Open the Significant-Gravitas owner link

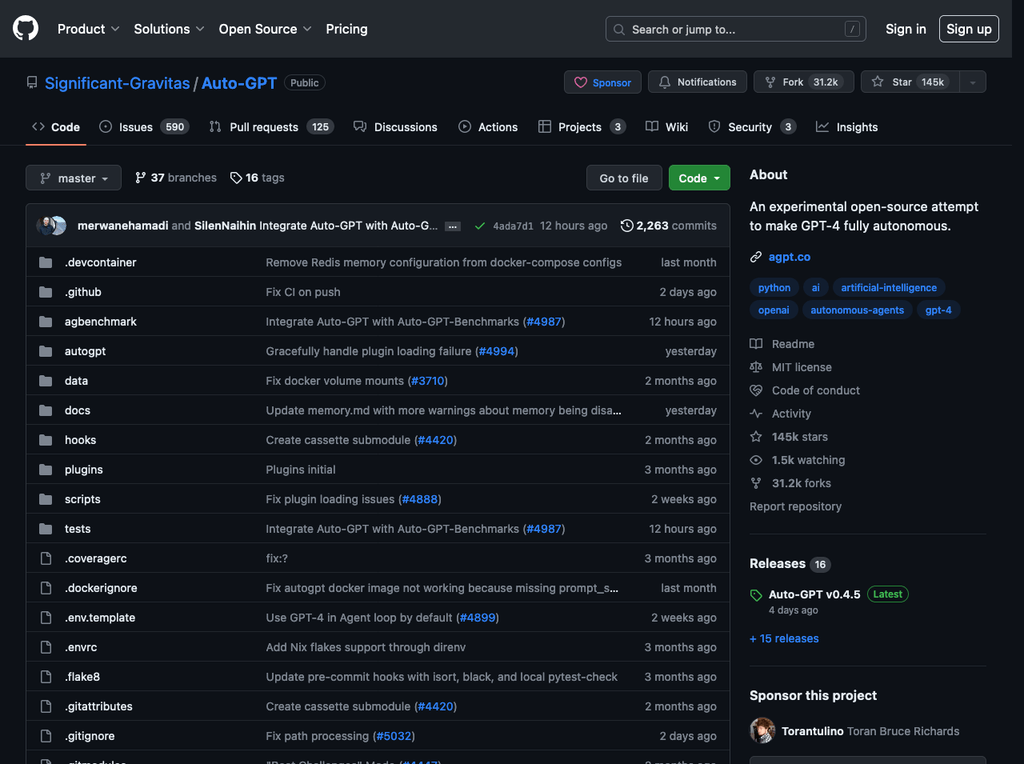117,83
